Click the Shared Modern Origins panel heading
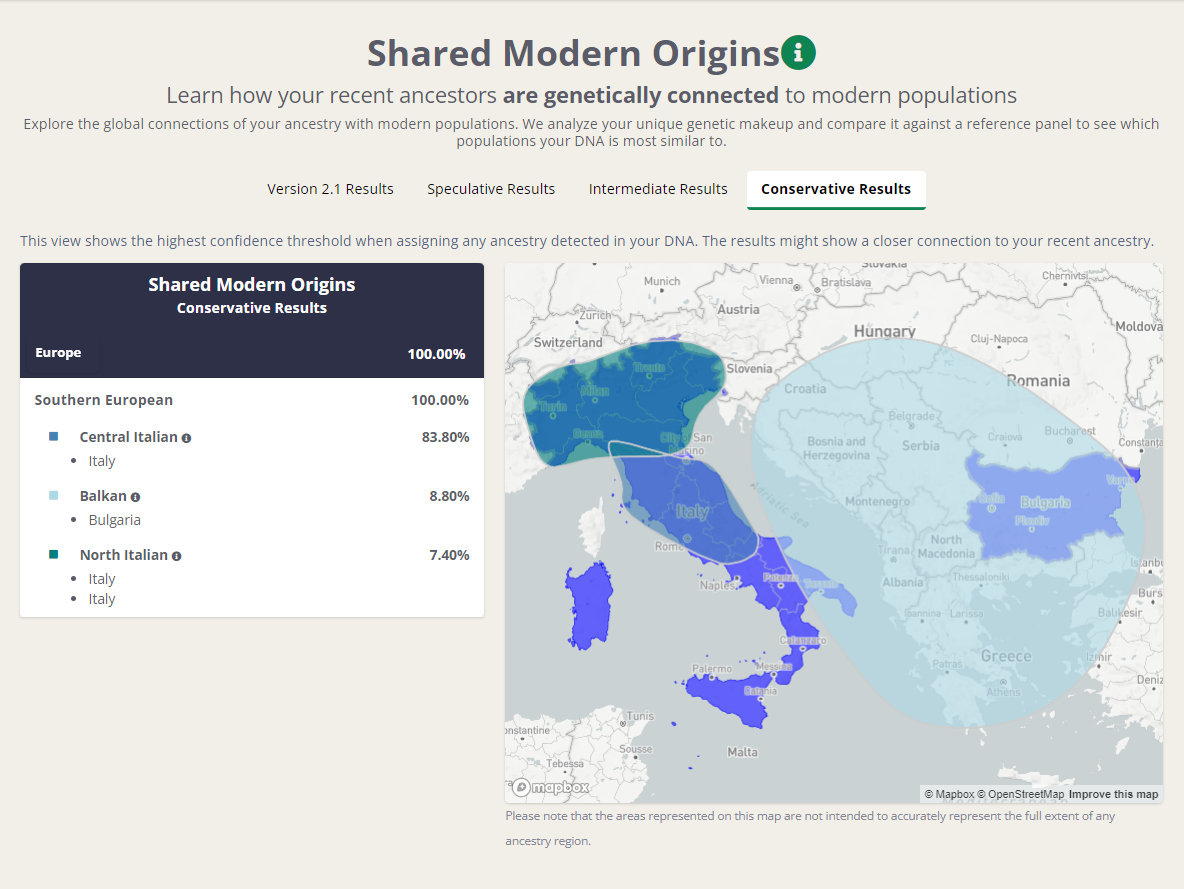The height and width of the screenshot is (889, 1184). tap(251, 285)
